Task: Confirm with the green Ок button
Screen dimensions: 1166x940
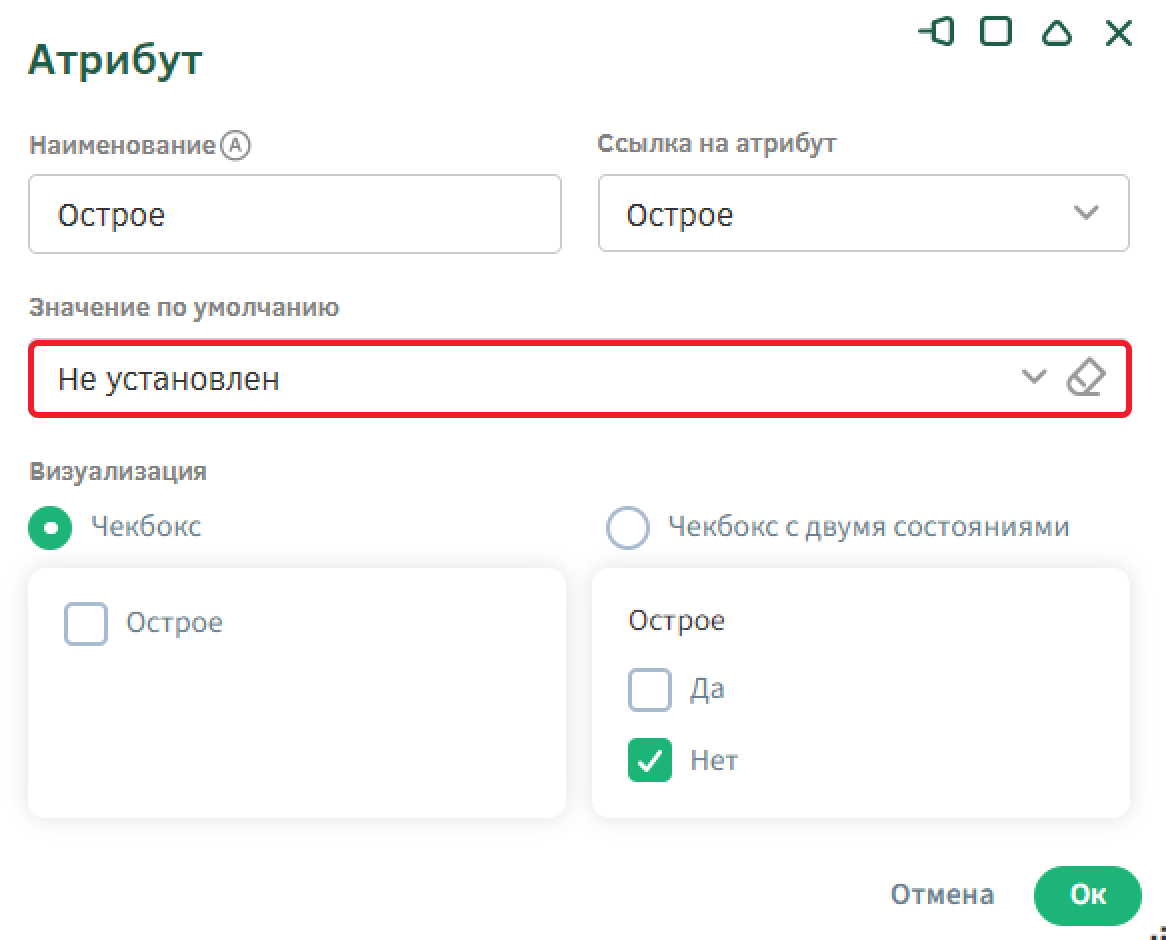Action: (1087, 895)
